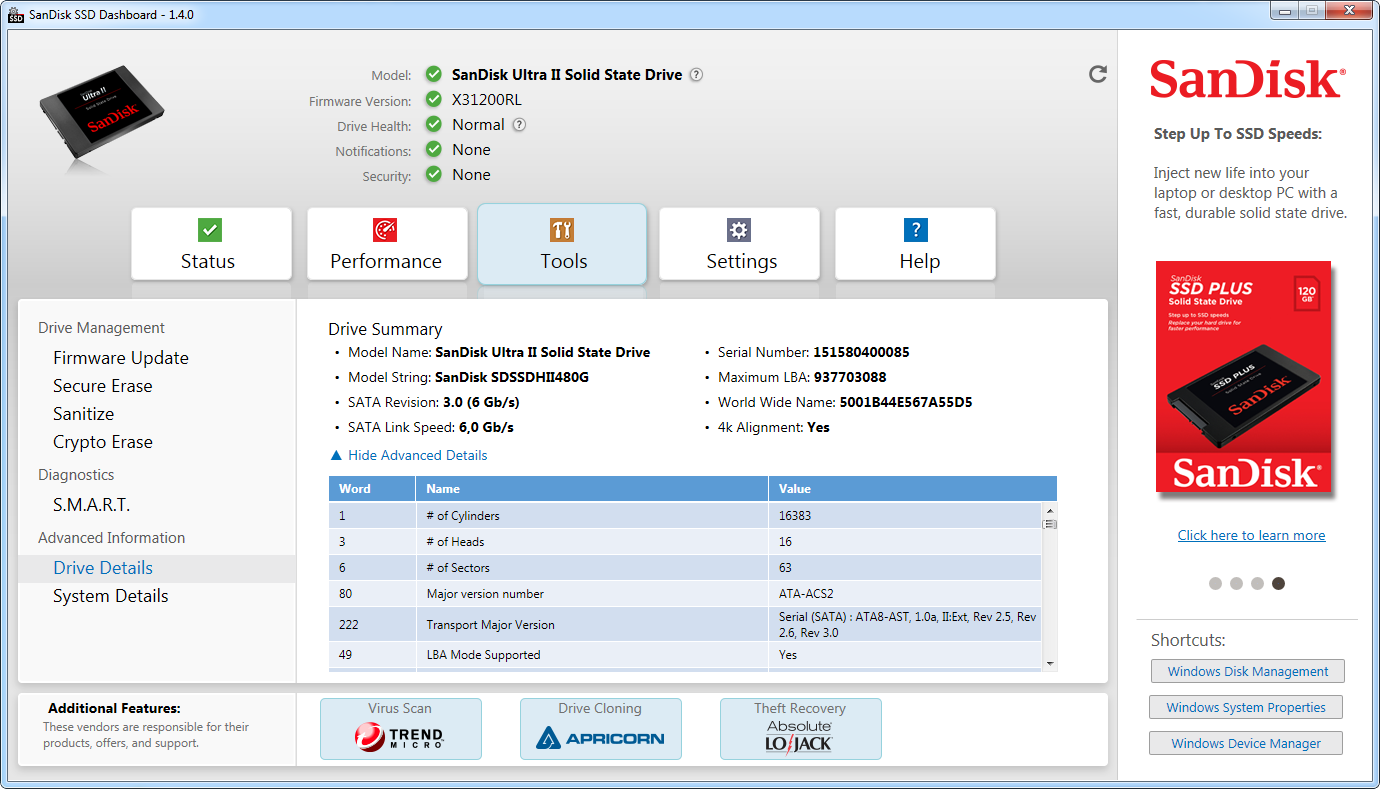Select the second carousel dot indicator
This screenshot has height=789, width=1380.
tap(1236, 583)
